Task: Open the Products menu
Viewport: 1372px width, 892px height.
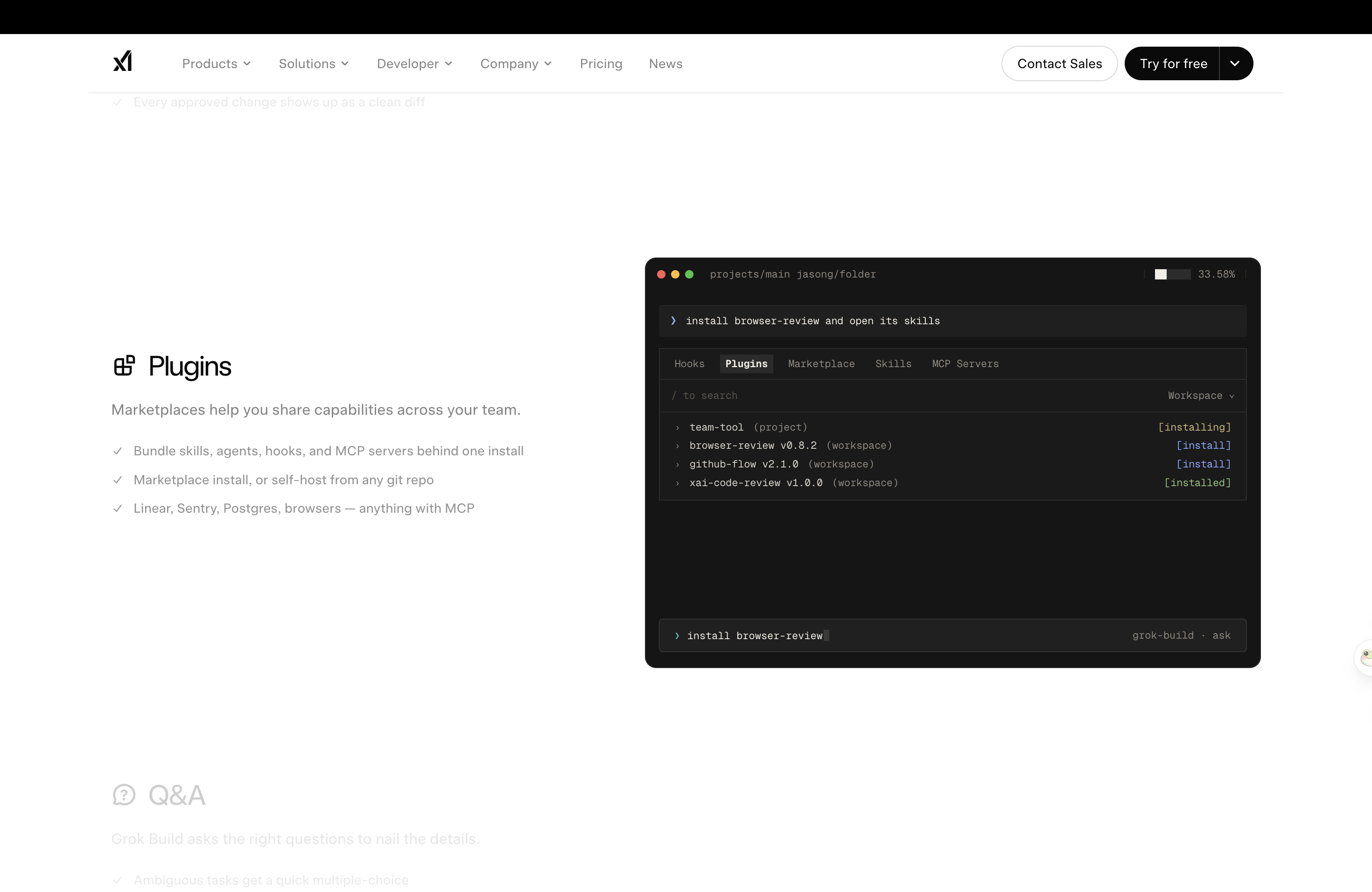Action: [x=216, y=63]
